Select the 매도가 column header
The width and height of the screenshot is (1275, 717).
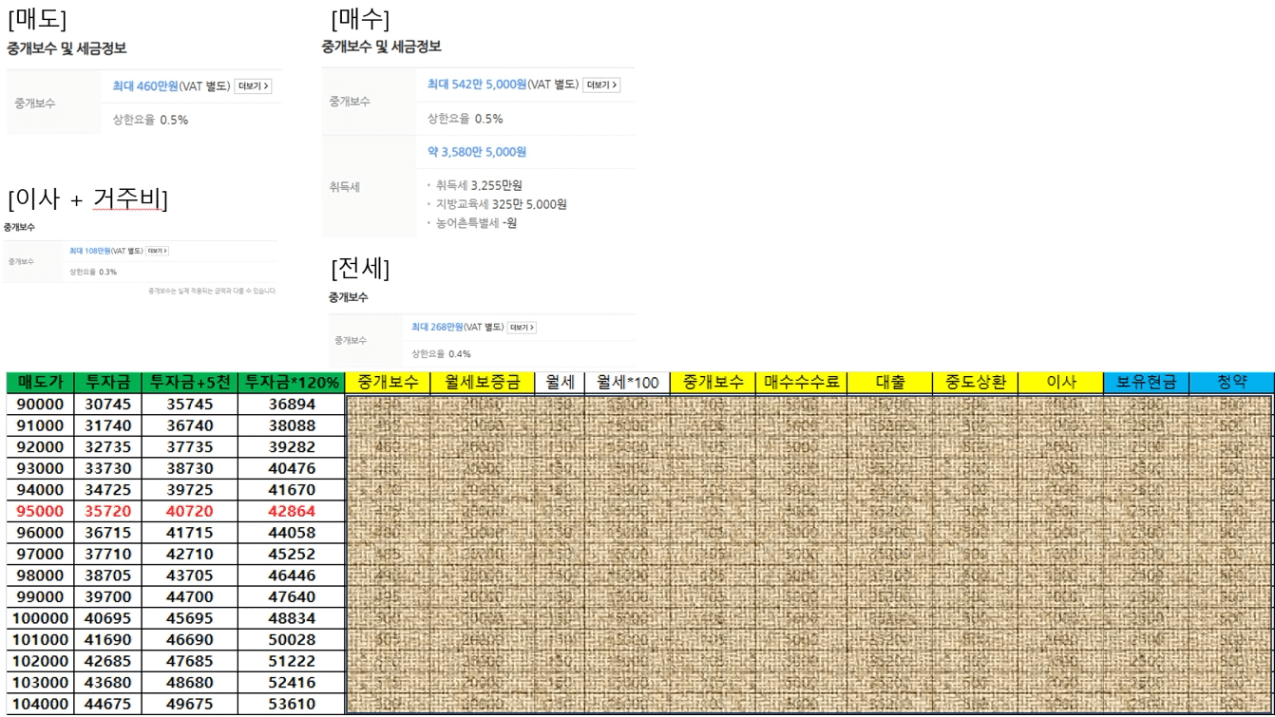coord(40,382)
